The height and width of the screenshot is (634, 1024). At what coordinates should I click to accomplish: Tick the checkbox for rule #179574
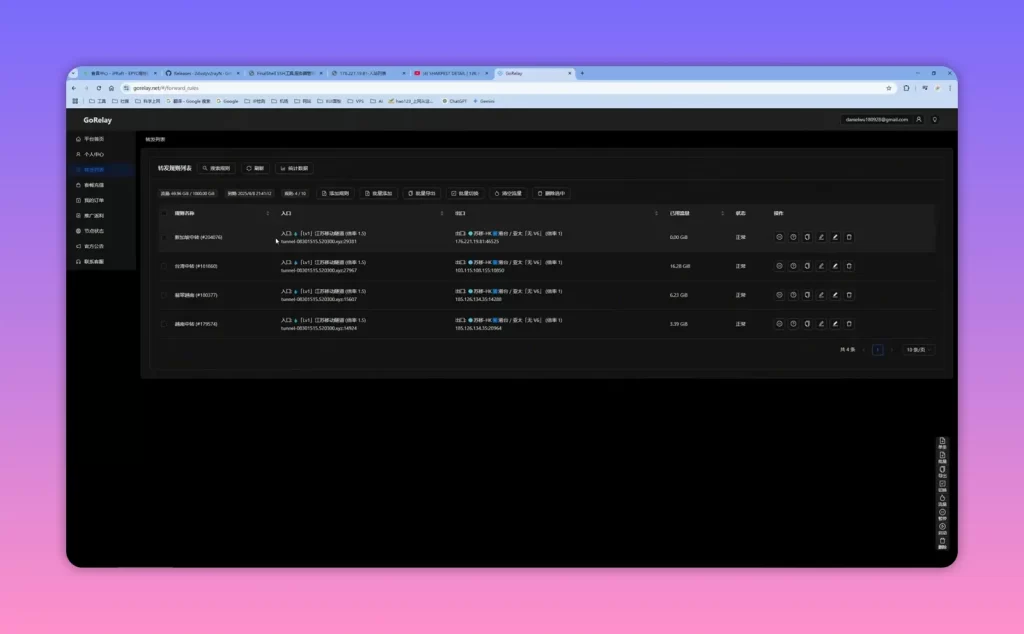coord(163,324)
